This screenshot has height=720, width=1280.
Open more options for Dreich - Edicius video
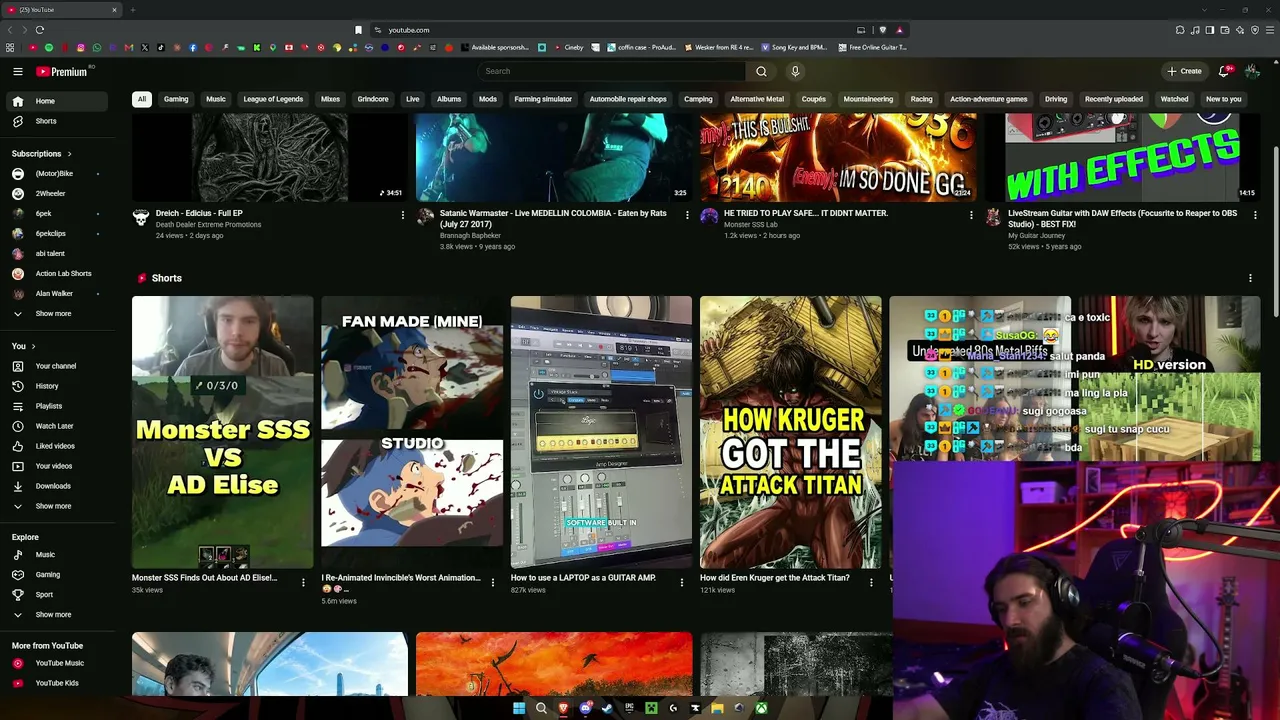[403, 214]
